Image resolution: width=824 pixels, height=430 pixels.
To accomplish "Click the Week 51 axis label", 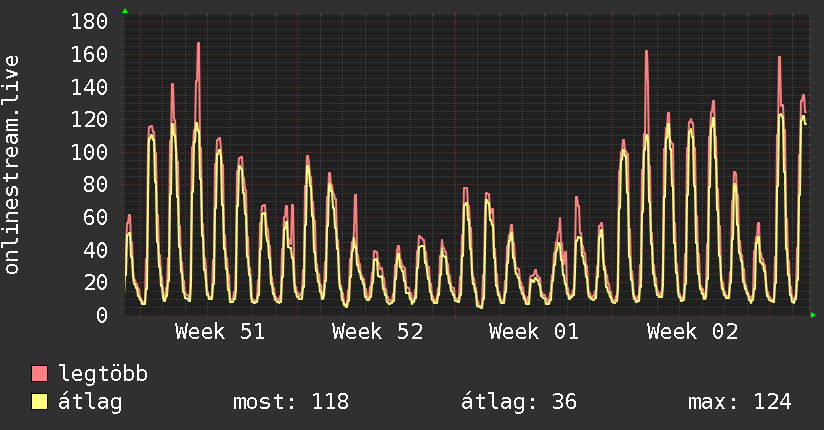I will point(220,332).
